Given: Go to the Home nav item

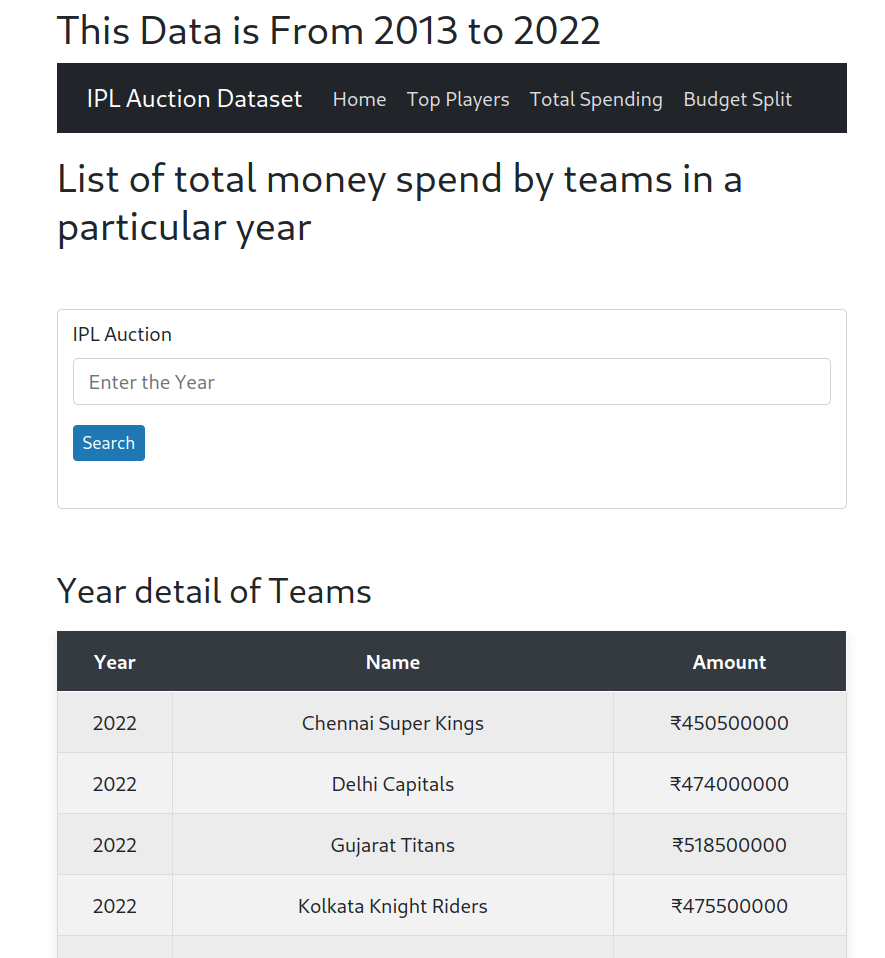Looking at the screenshot, I should [359, 100].
